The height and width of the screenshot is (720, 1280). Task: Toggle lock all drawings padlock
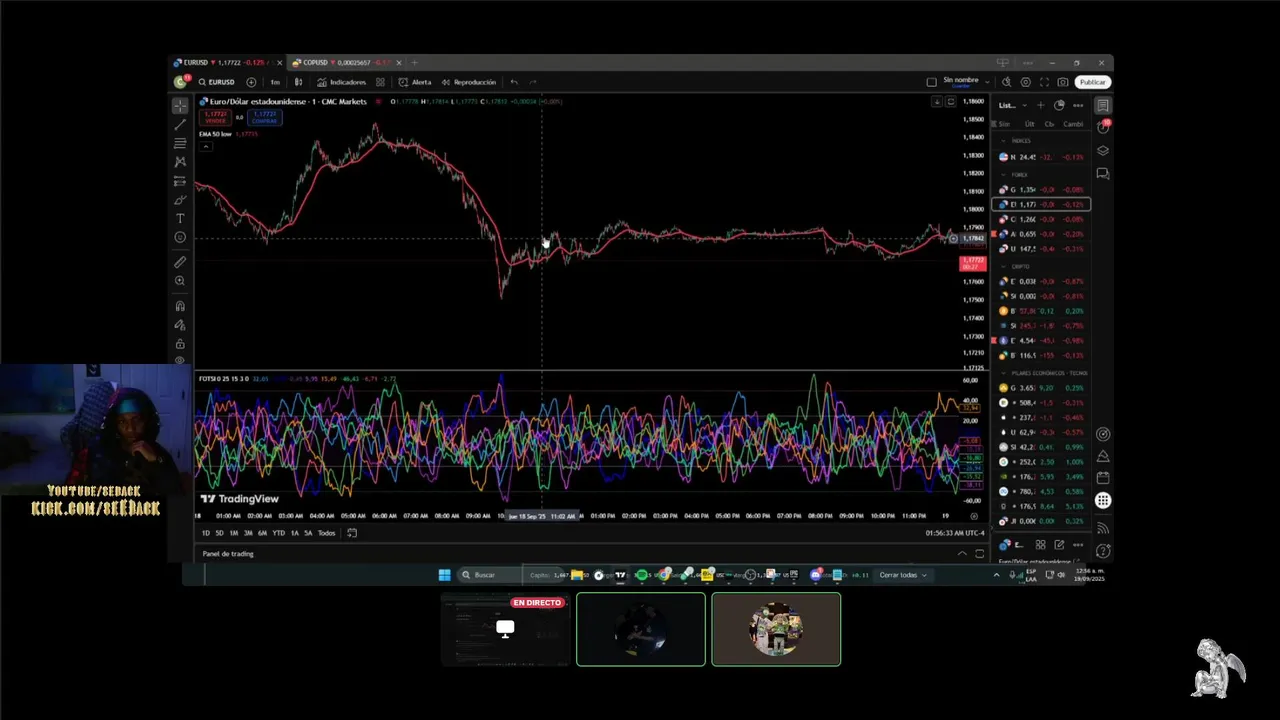[x=180, y=344]
